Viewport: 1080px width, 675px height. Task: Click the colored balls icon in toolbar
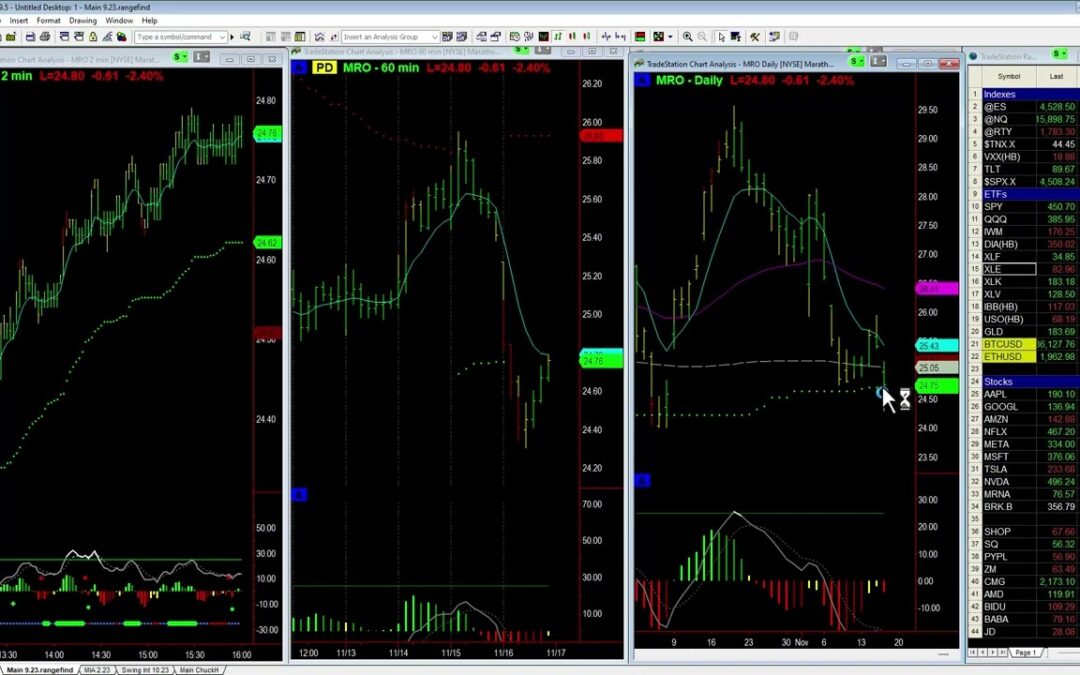121,37
